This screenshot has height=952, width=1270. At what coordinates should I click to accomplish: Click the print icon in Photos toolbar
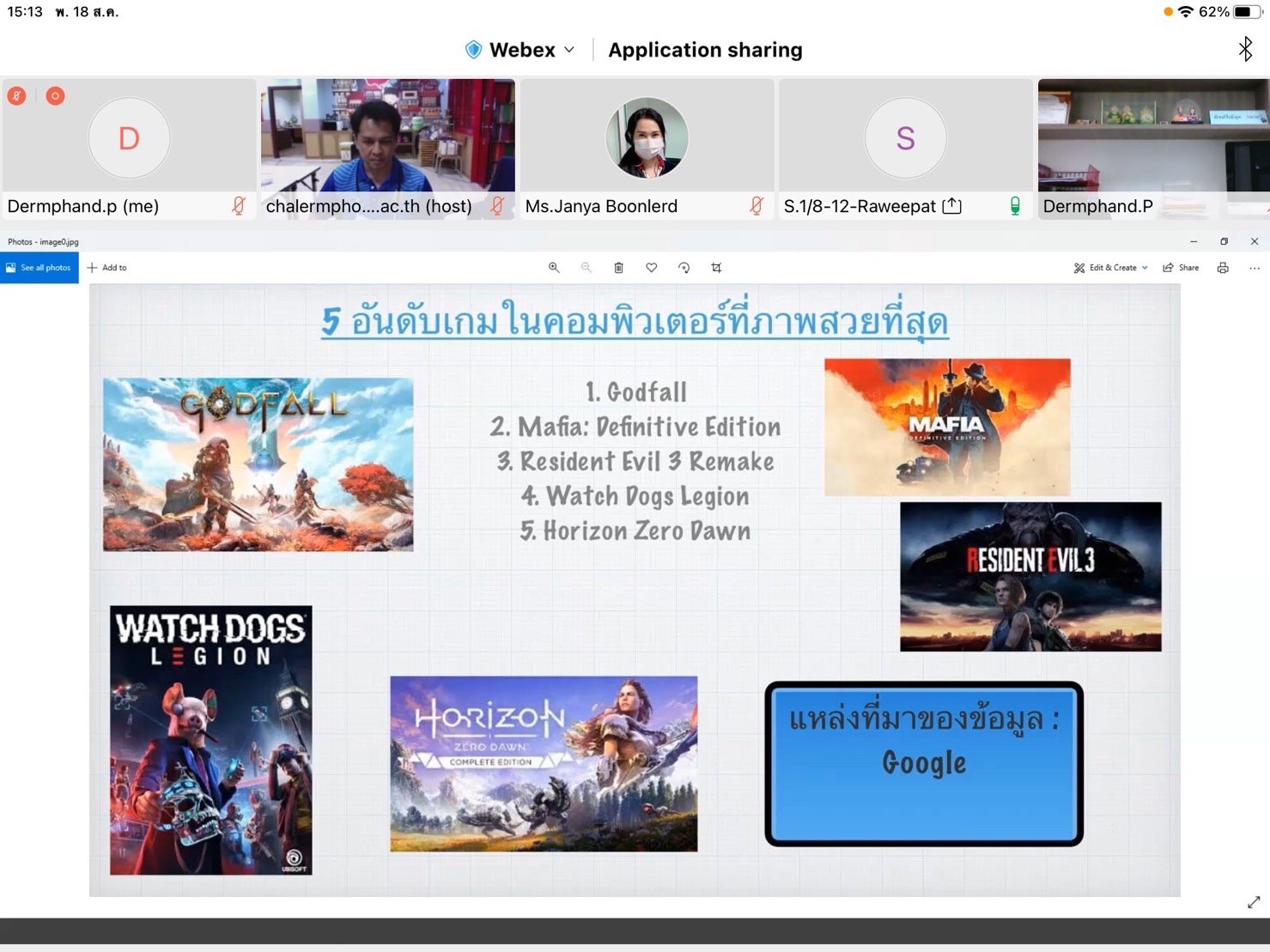click(1223, 268)
